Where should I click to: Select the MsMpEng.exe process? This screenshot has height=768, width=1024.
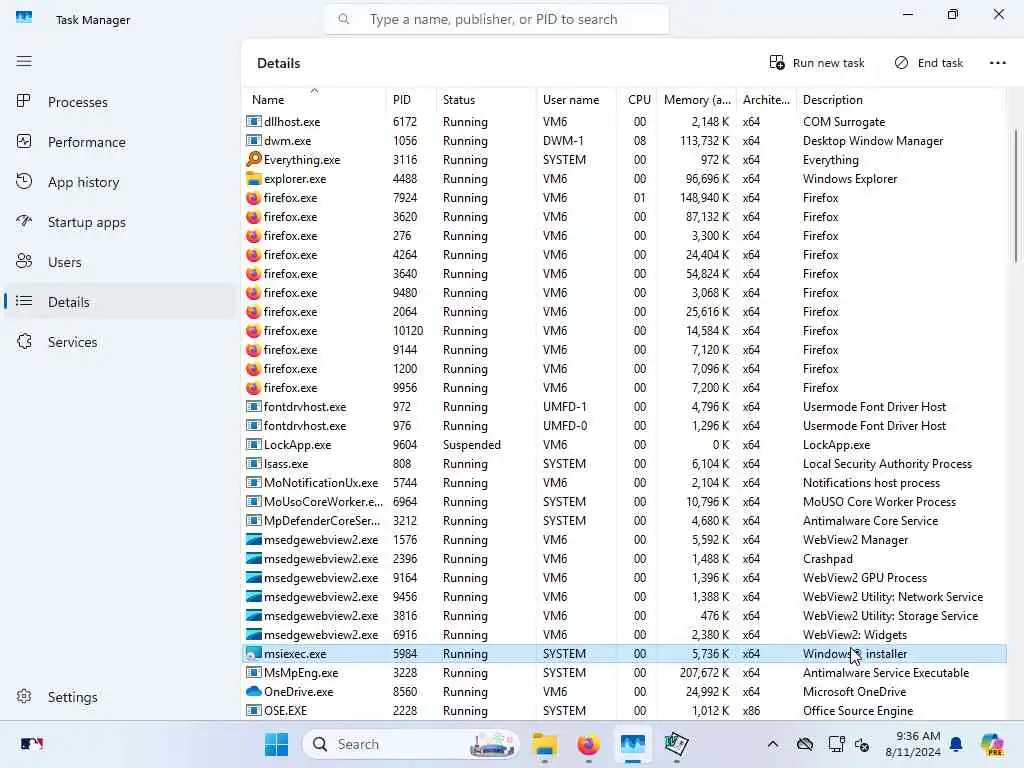(625, 673)
